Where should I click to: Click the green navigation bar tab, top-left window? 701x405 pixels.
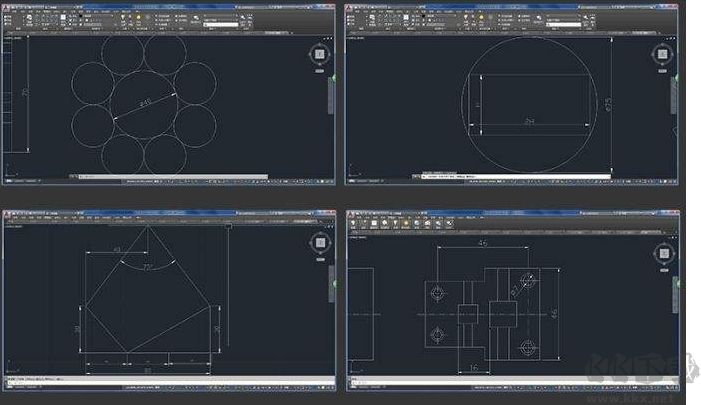333,79
